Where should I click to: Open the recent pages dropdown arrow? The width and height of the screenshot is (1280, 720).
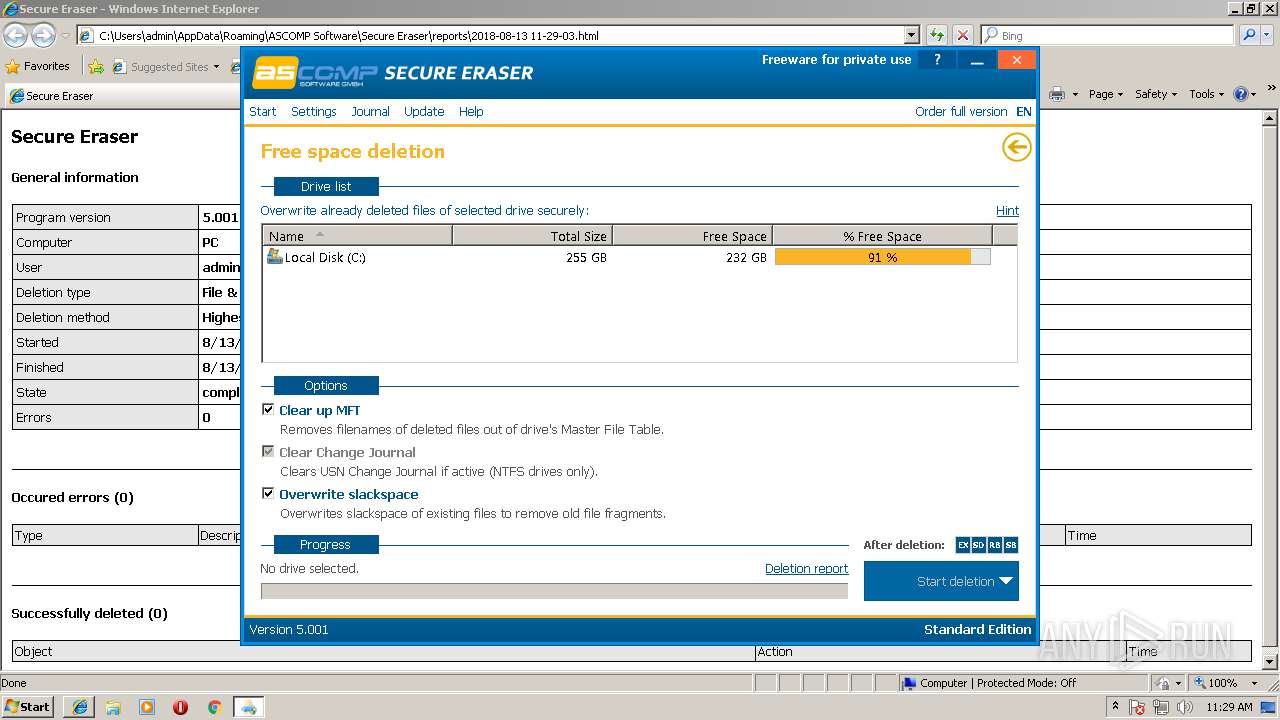[65, 35]
